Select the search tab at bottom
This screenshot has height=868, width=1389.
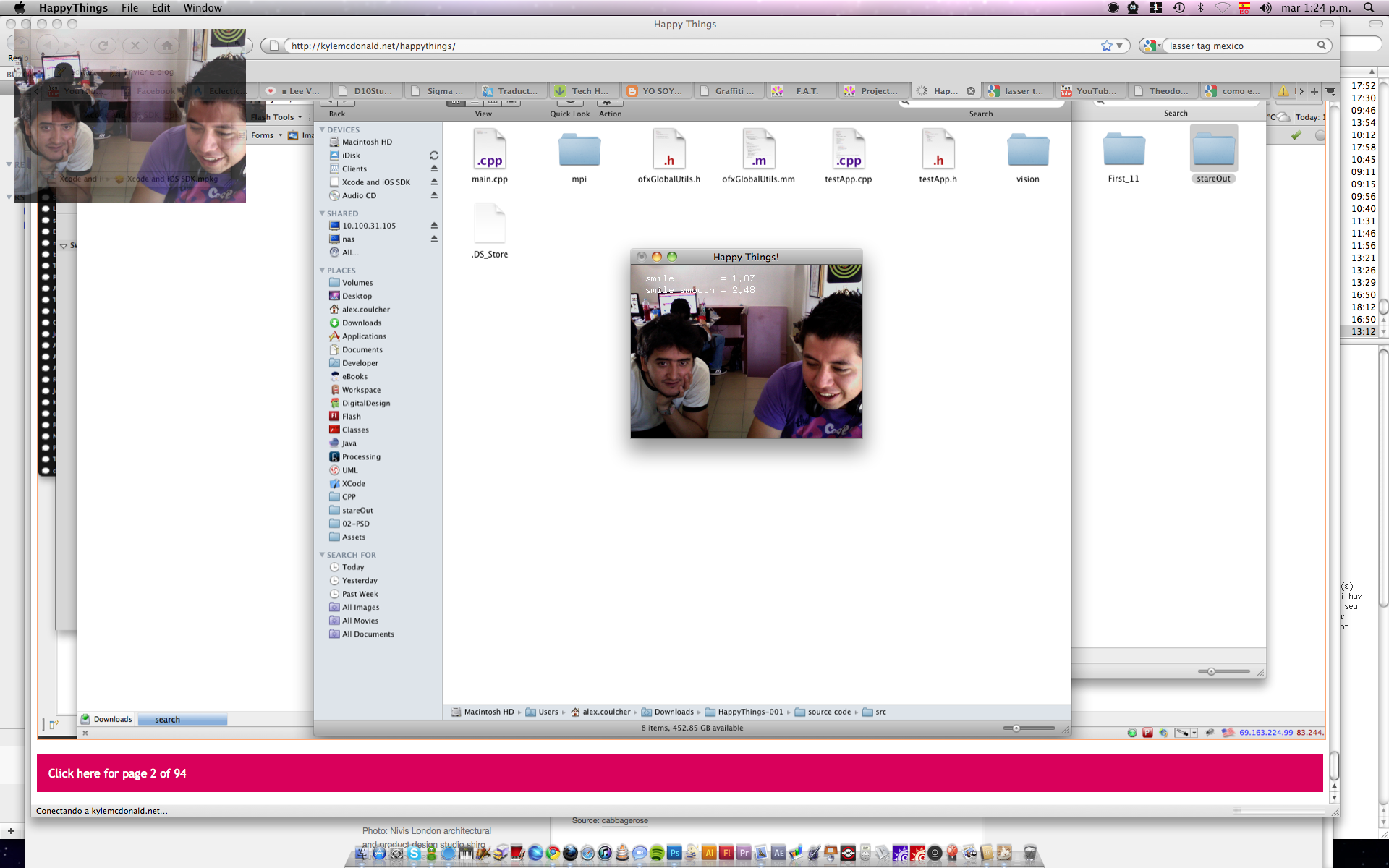coord(182,719)
